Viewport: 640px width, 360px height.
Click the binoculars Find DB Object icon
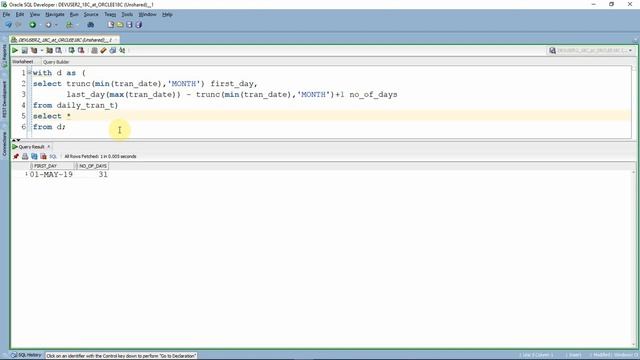[x=91, y=25]
